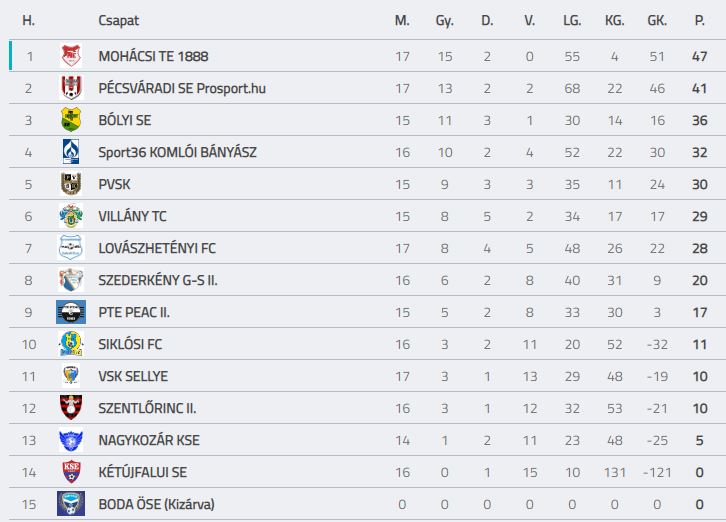Open the SZEDERKÉNY G-S II. team link
This screenshot has width=726, height=522.
click(x=157, y=280)
